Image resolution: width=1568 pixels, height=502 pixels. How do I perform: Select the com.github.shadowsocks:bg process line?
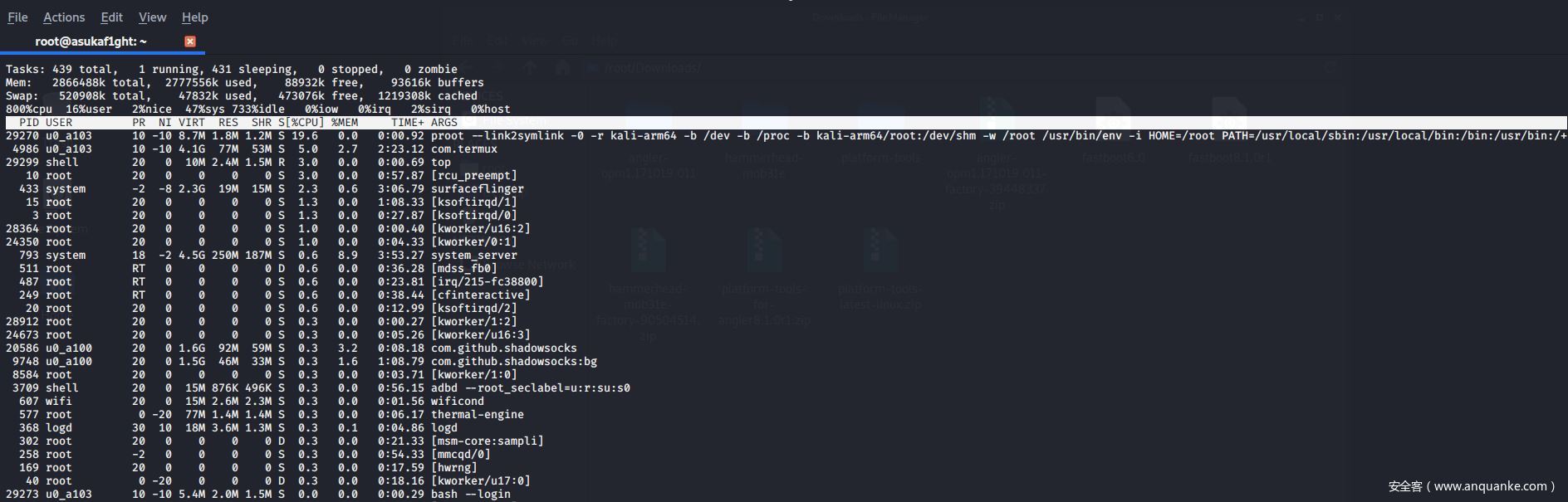(513, 362)
